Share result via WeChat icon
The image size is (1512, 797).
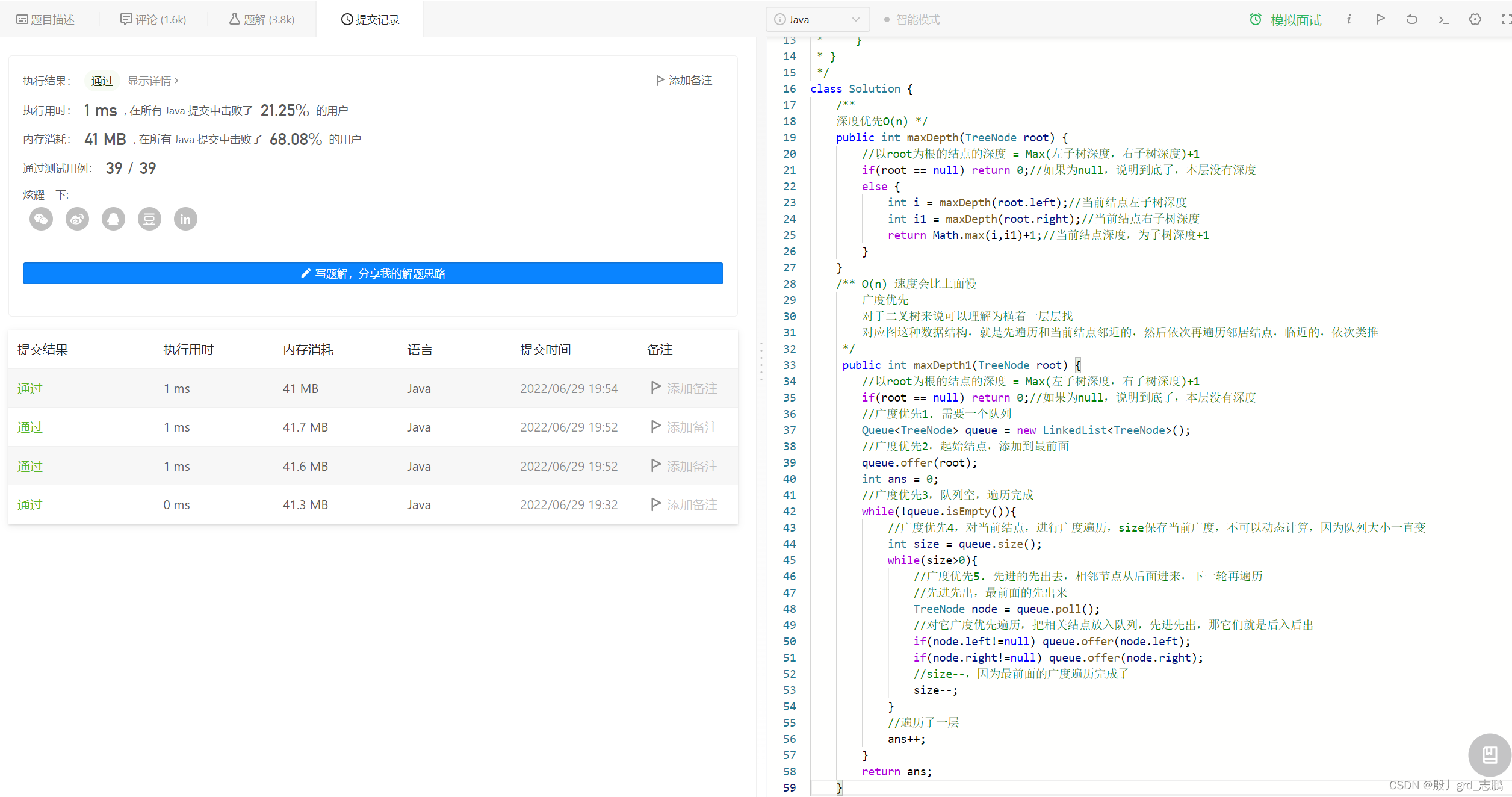pyautogui.click(x=41, y=219)
